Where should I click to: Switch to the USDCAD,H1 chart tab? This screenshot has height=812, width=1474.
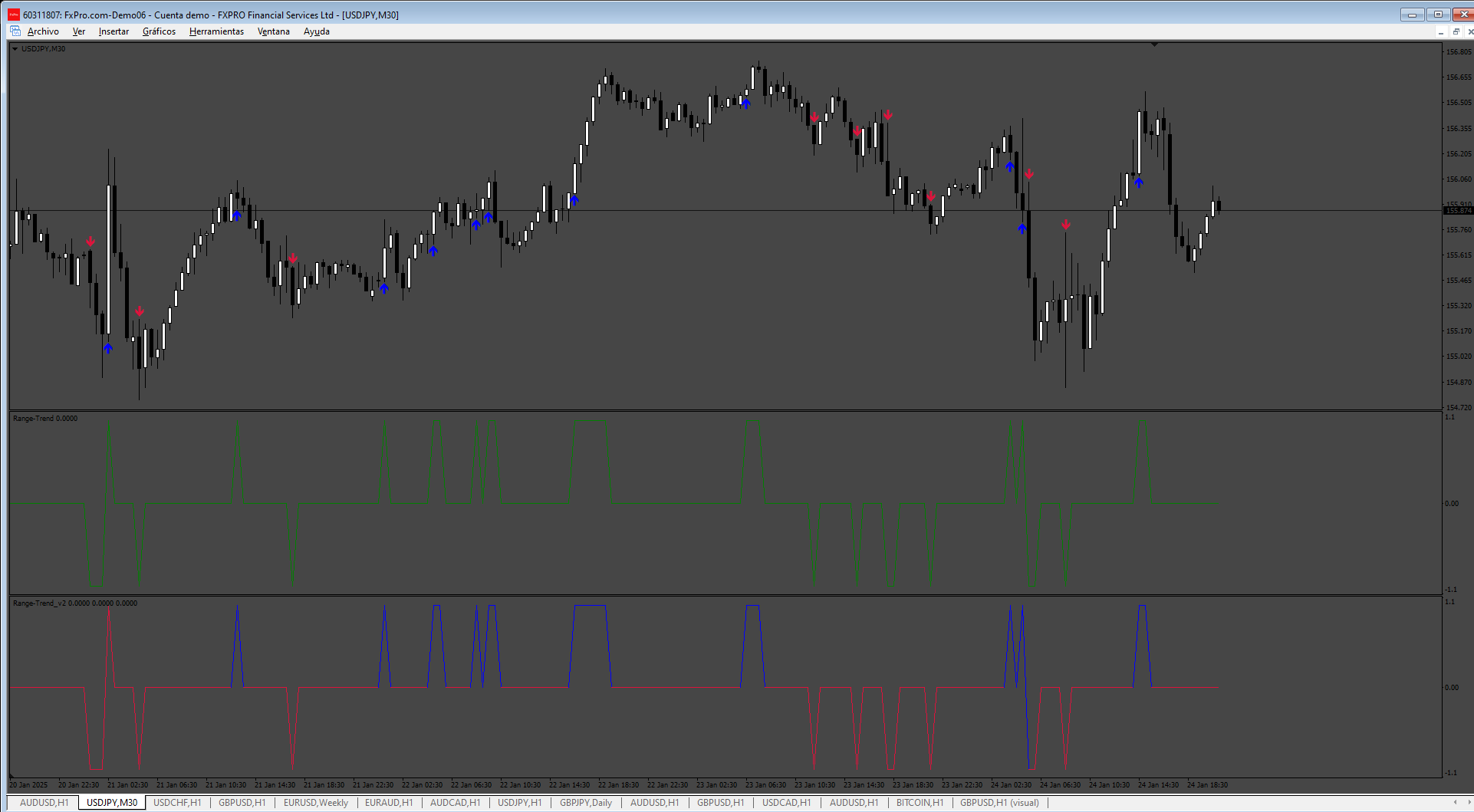click(x=786, y=803)
